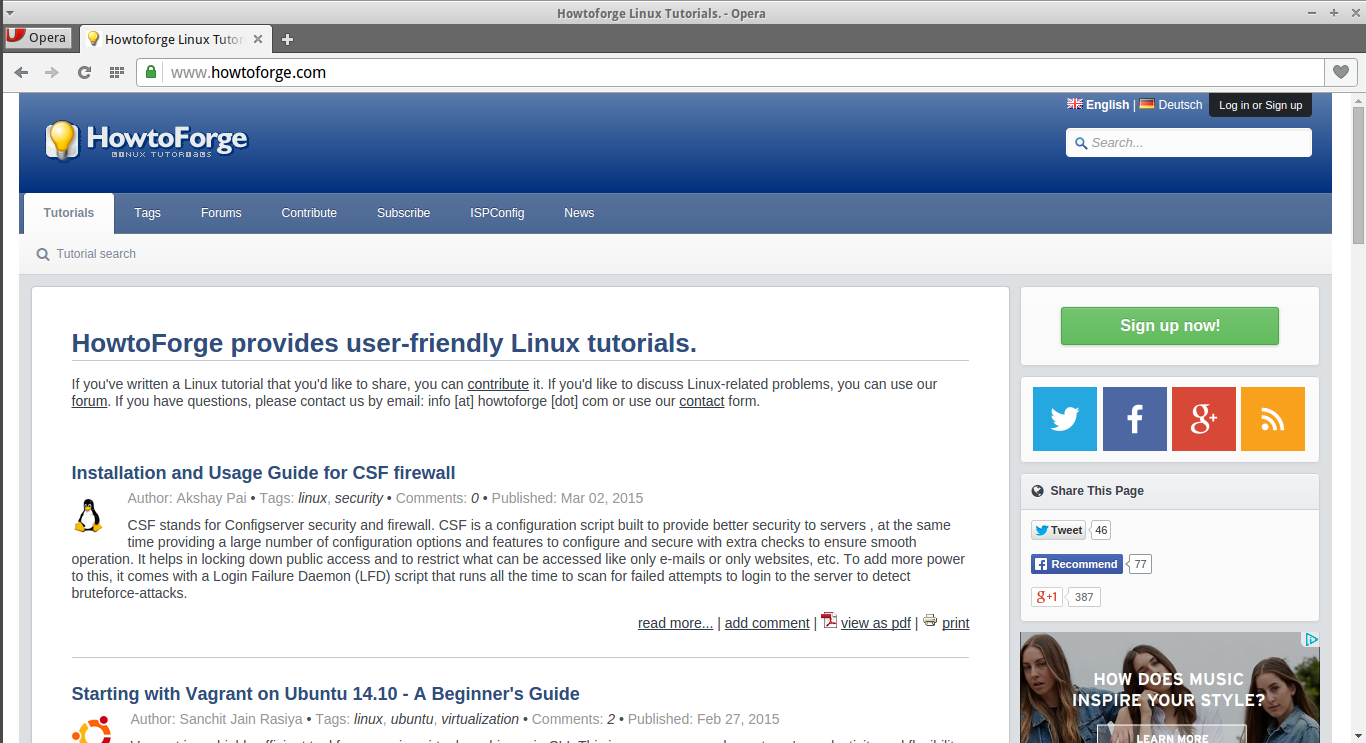The height and width of the screenshot is (743, 1366).
Task: Reload the page with the refresh icon
Action: [84, 72]
